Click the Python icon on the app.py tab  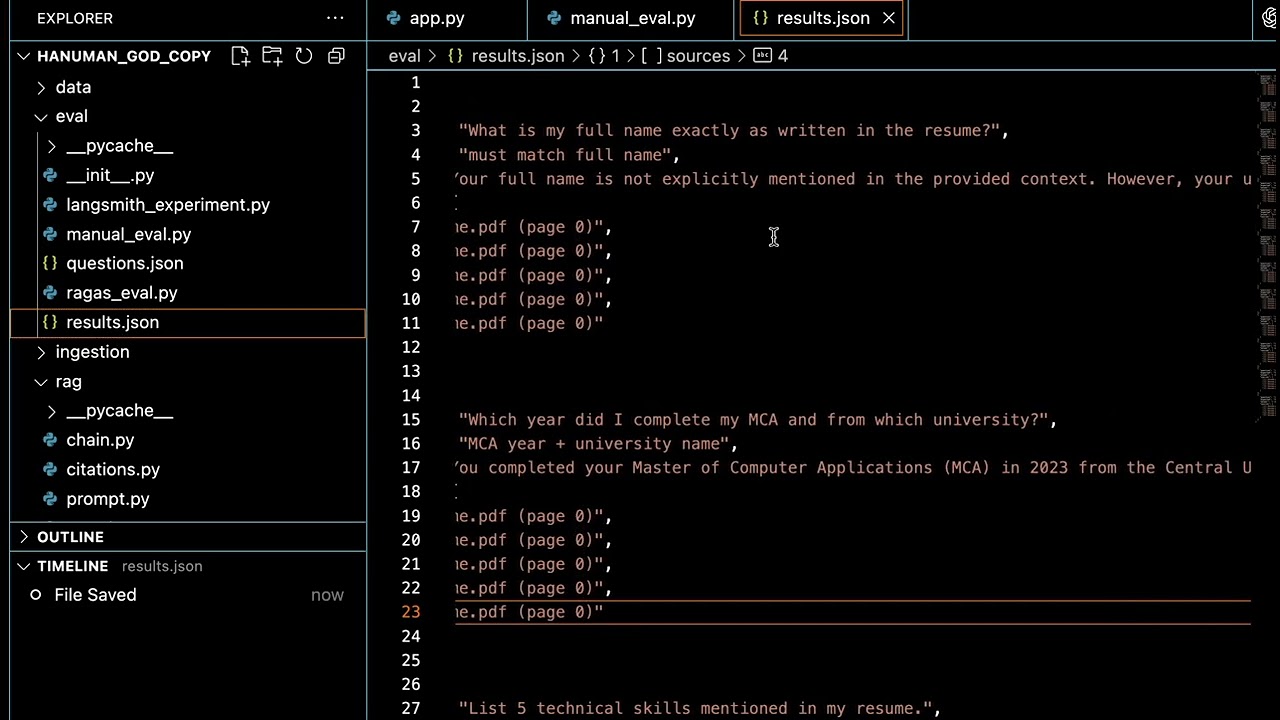[393, 18]
